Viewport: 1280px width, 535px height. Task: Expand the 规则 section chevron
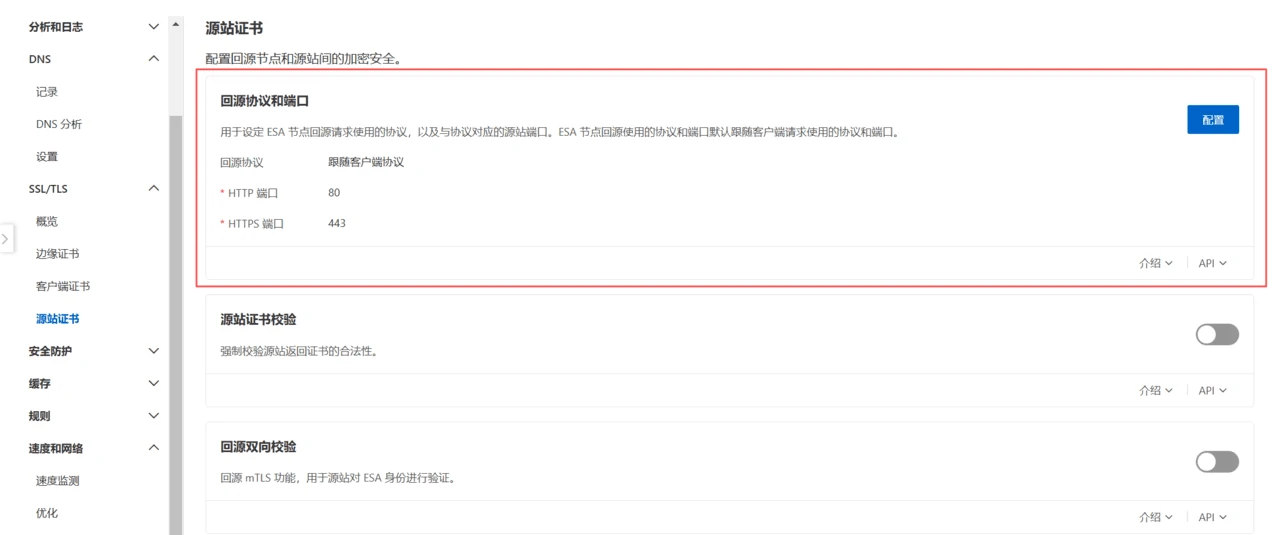coord(153,415)
